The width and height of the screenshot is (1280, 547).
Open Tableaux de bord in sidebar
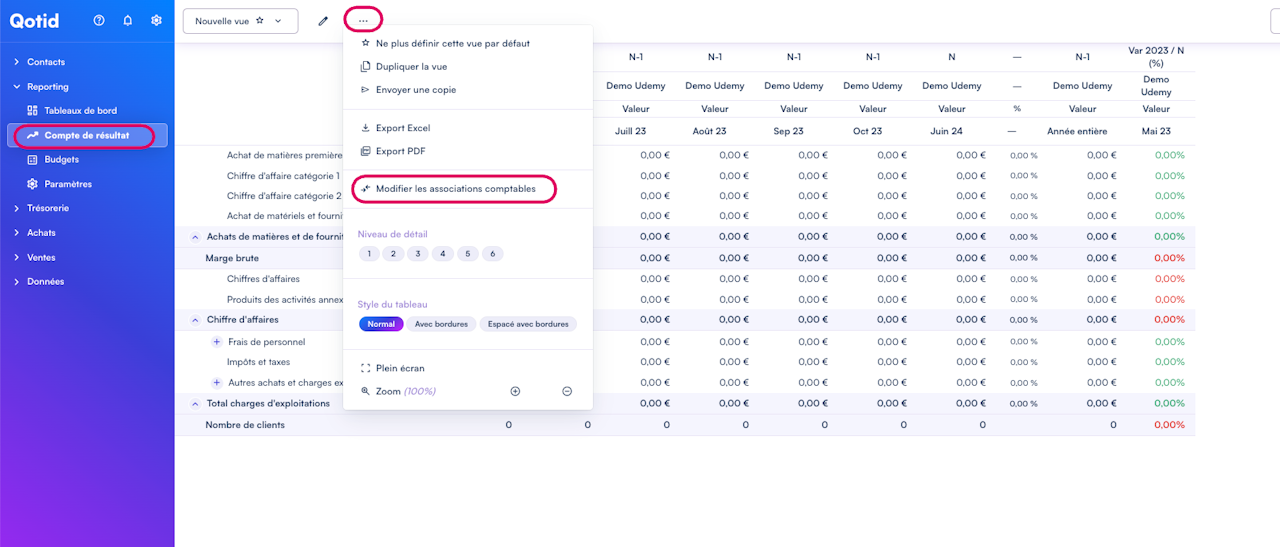[x=80, y=111]
